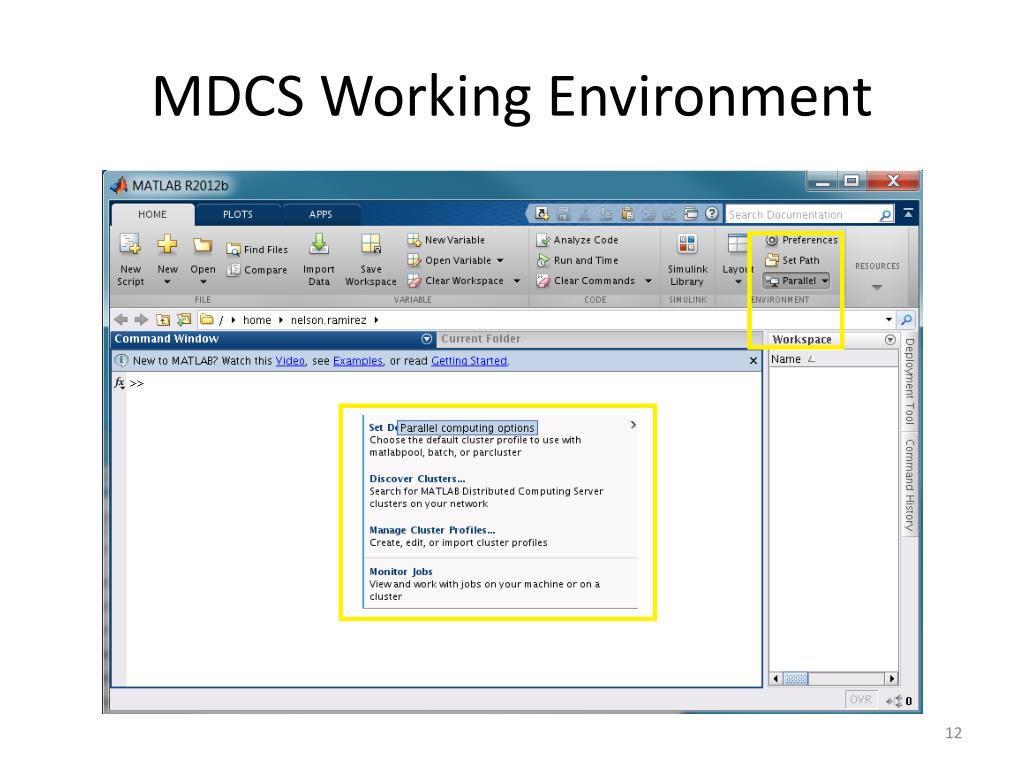Open the Clear Commands dropdown arrow
The image size is (1024, 768).
(x=648, y=281)
